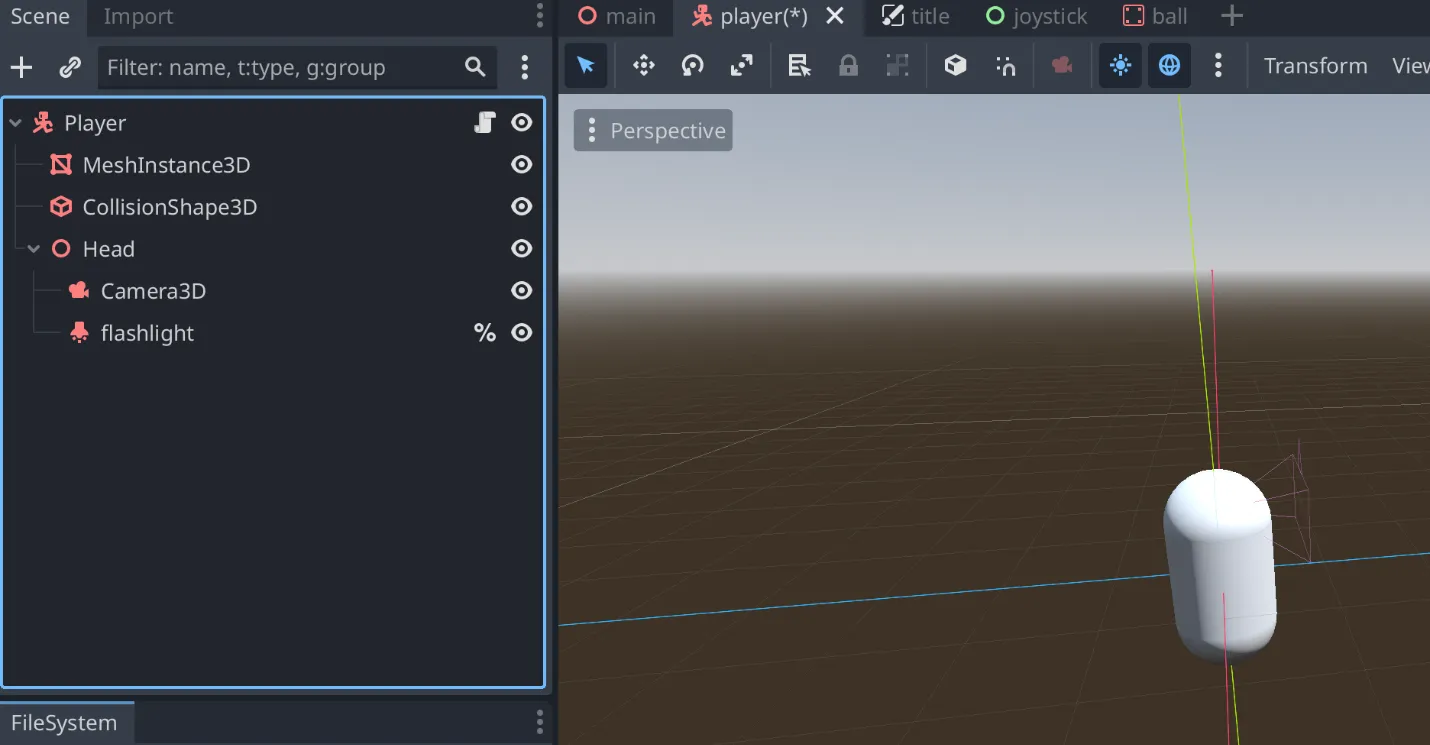The width and height of the screenshot is (1430, 745).
Task: Click the add child node plus icon
Action: click(21, 68)
